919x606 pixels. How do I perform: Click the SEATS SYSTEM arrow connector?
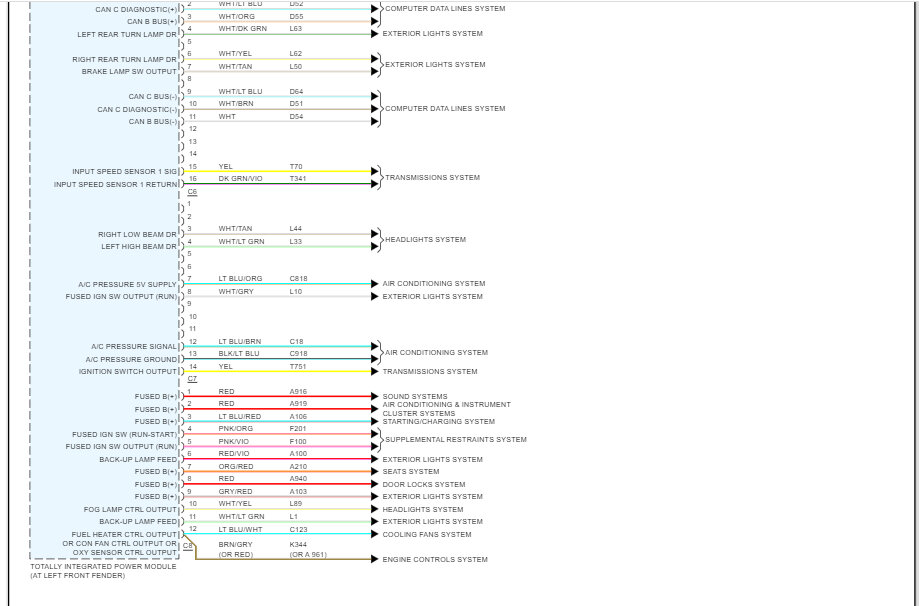(374, 471)
